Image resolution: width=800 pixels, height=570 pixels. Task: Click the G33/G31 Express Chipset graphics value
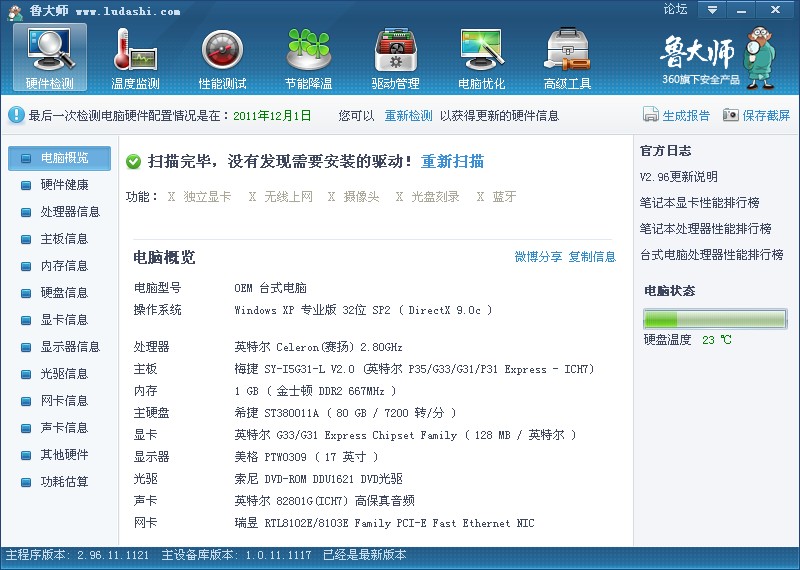(x=405, y=435)
